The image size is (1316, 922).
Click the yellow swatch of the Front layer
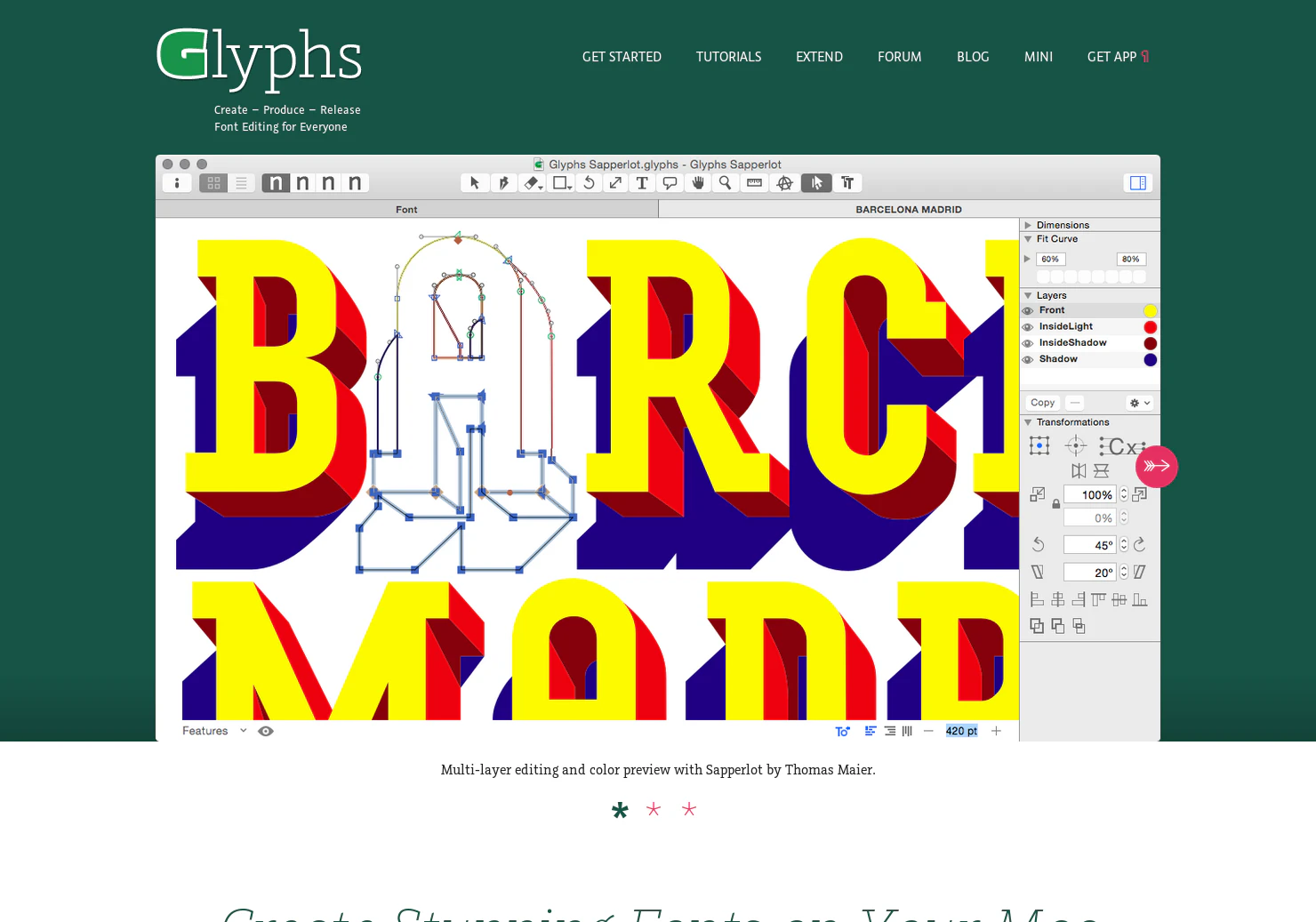1151,309
